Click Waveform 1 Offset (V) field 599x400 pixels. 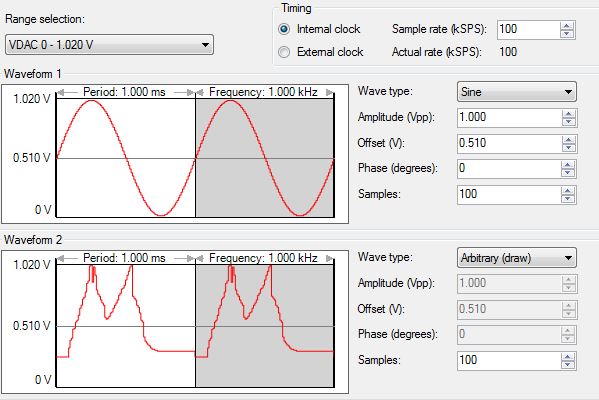(x=509, y=143)
